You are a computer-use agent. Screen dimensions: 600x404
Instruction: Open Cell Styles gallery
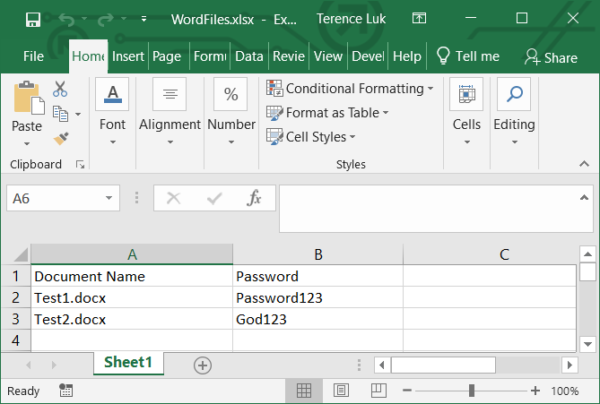point(311,137)
